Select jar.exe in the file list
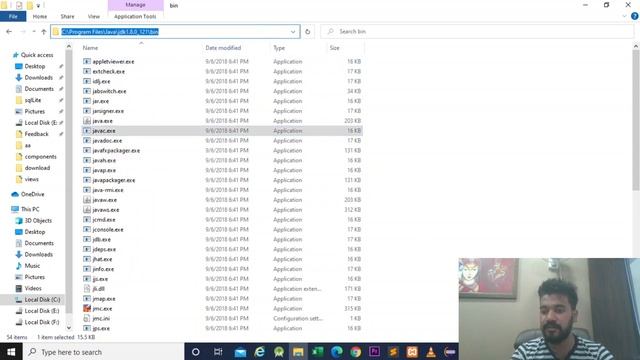 (x=100, y=101)
